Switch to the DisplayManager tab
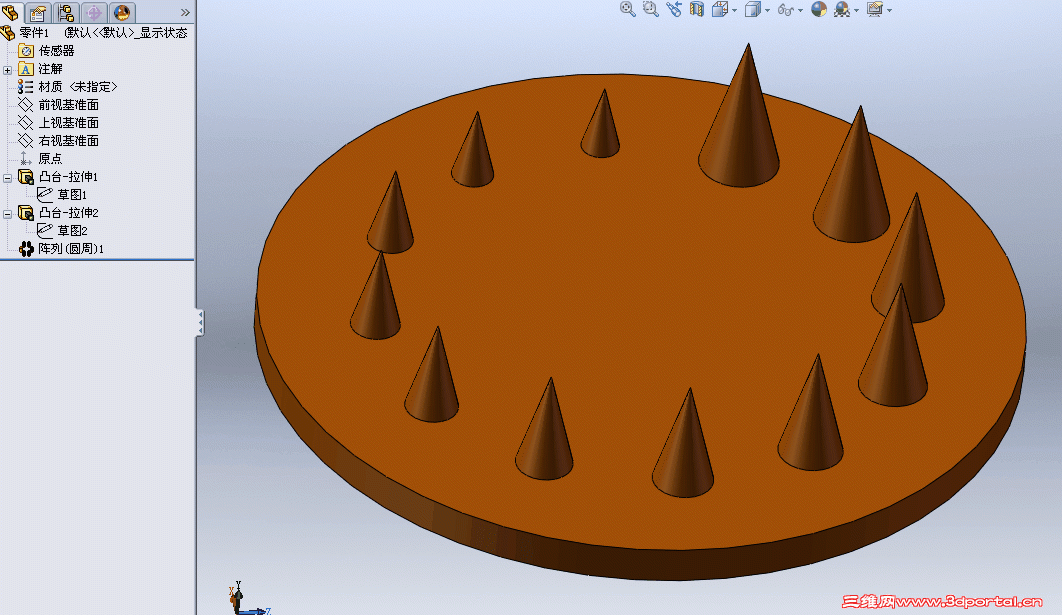1062x615 pixels. tap(122, 12)
